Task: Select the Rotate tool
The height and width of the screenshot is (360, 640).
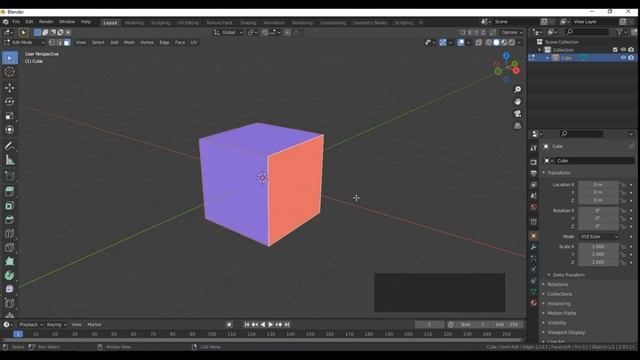Action: coord(10,102)
